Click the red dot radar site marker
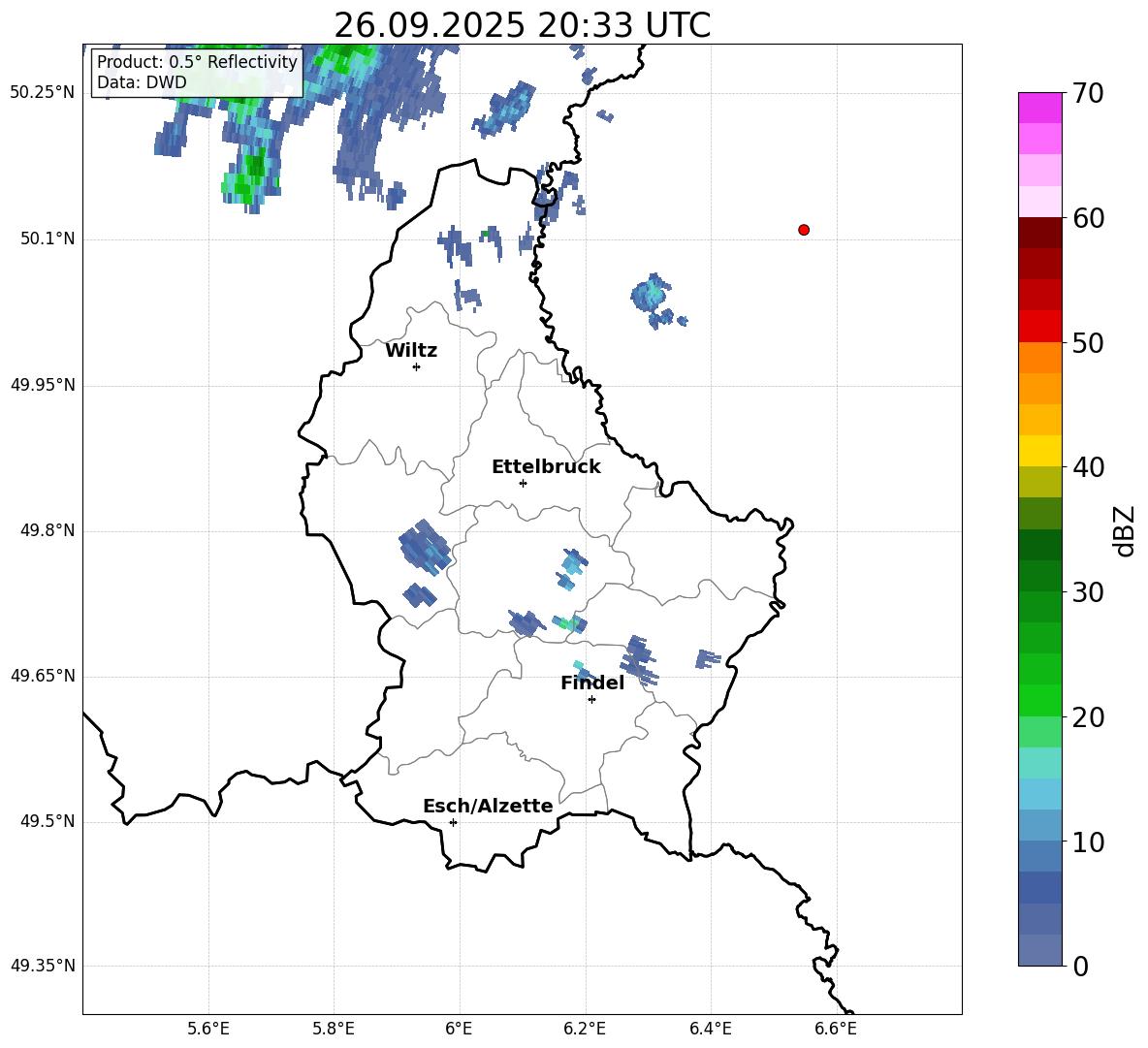 pos(803,230)
